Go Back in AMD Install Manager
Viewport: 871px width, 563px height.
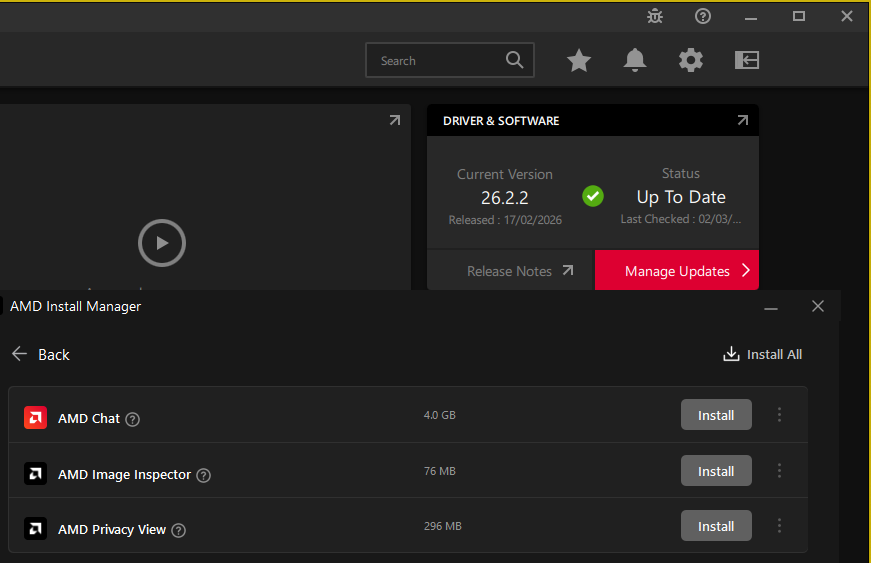[41, 354]
